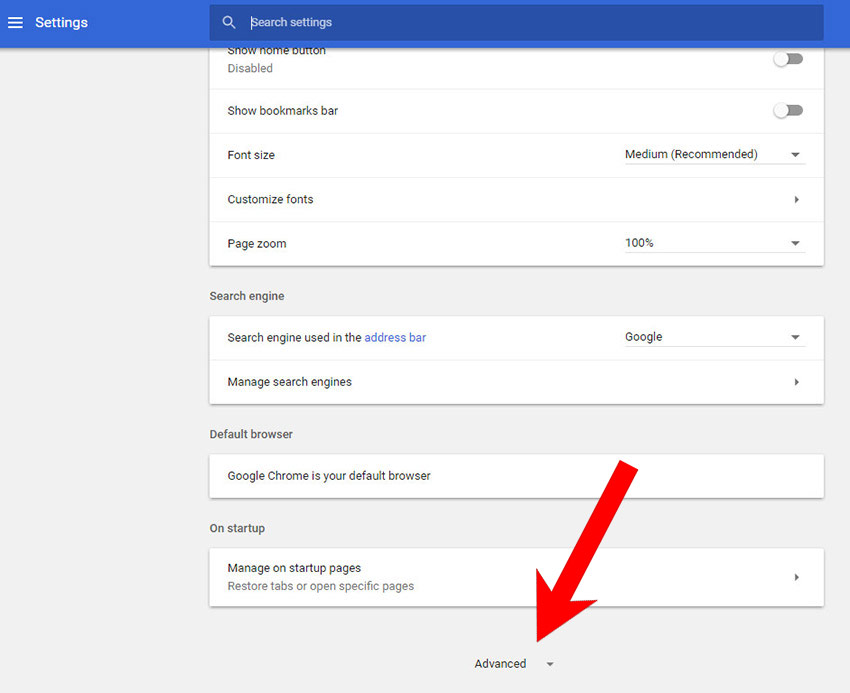Screen dimensions: 850x693
Task: Click the Font size label
Action: [x=251, y=155]
